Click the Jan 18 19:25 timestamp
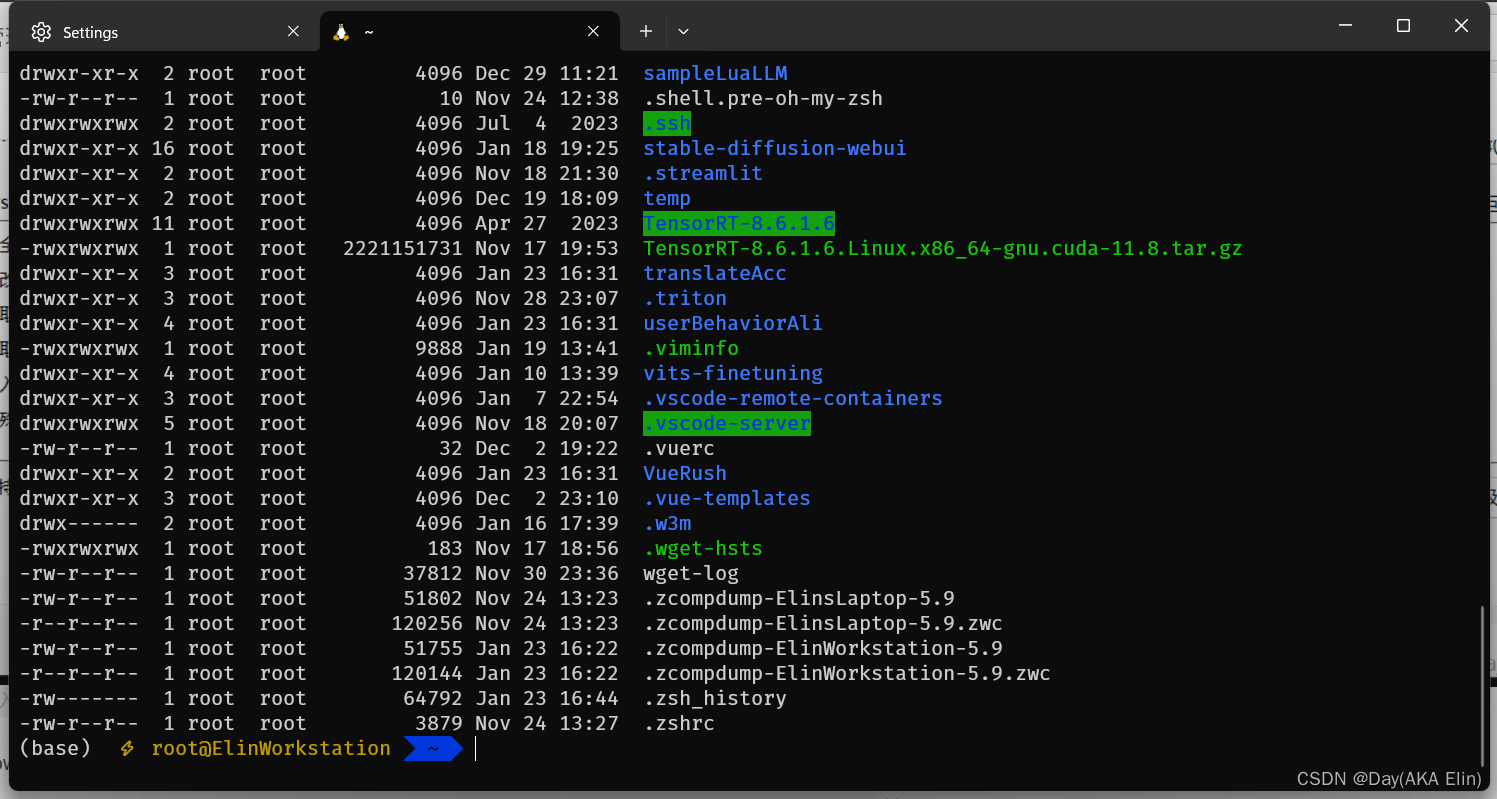Screen dimensions: 1497x799 pos(547,149)
